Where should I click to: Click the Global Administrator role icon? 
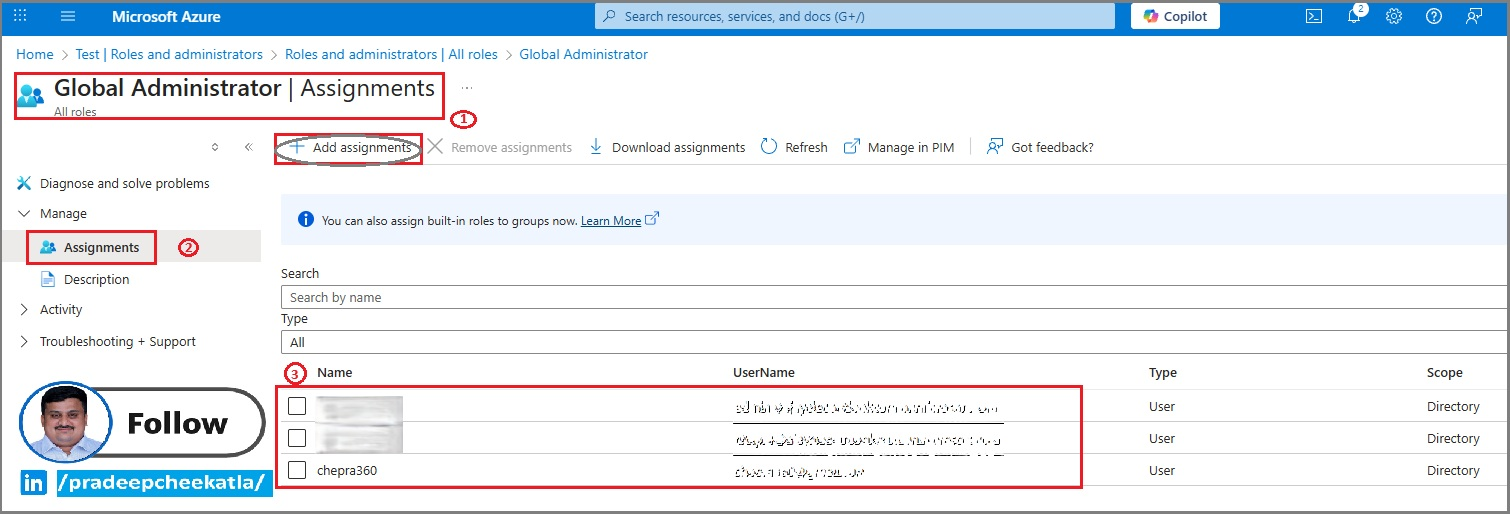point(31,95)
